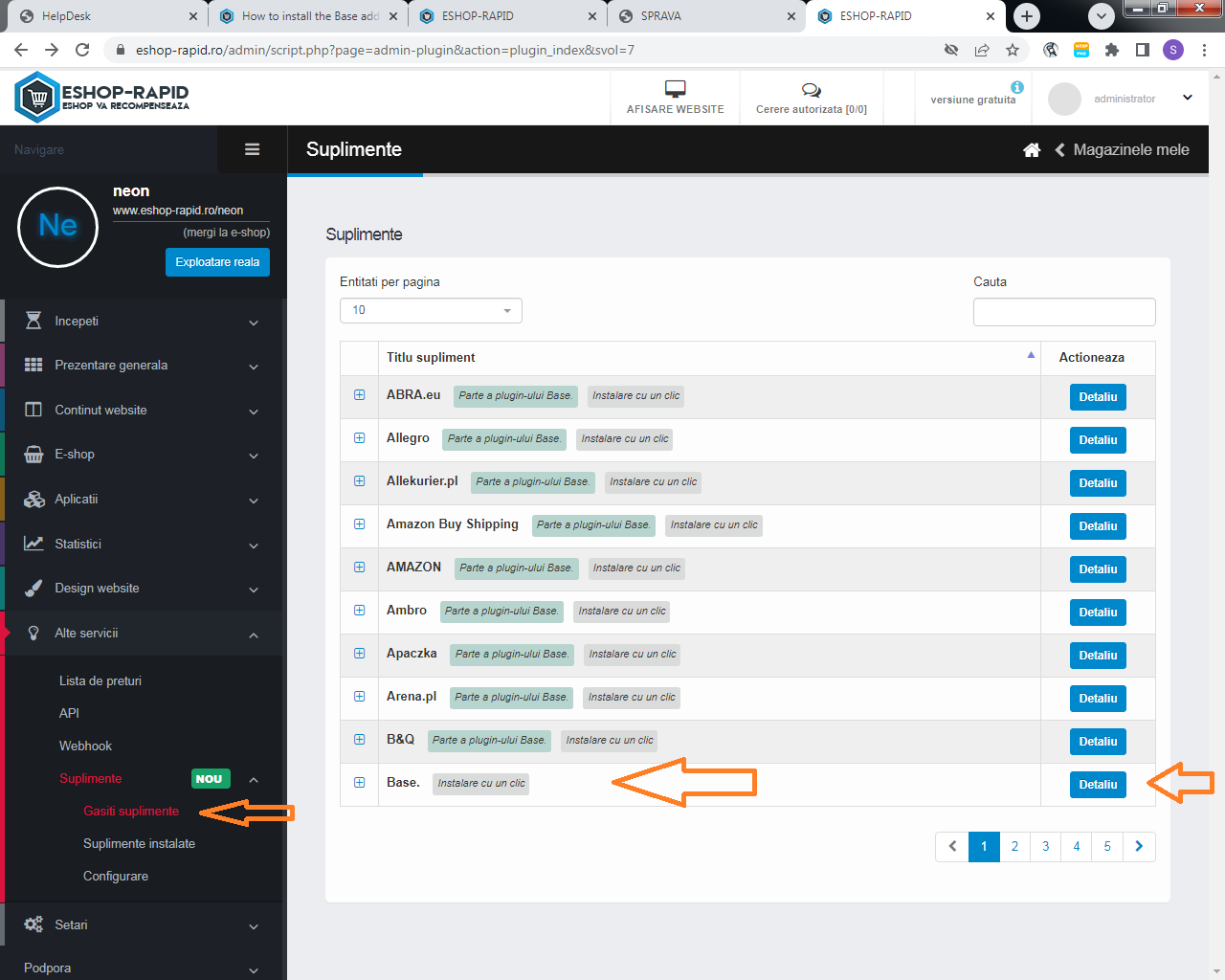1225x980 pixels.
Task: Open browser side panel icon
Action: pyautogui.click(x=1143, y=50)
